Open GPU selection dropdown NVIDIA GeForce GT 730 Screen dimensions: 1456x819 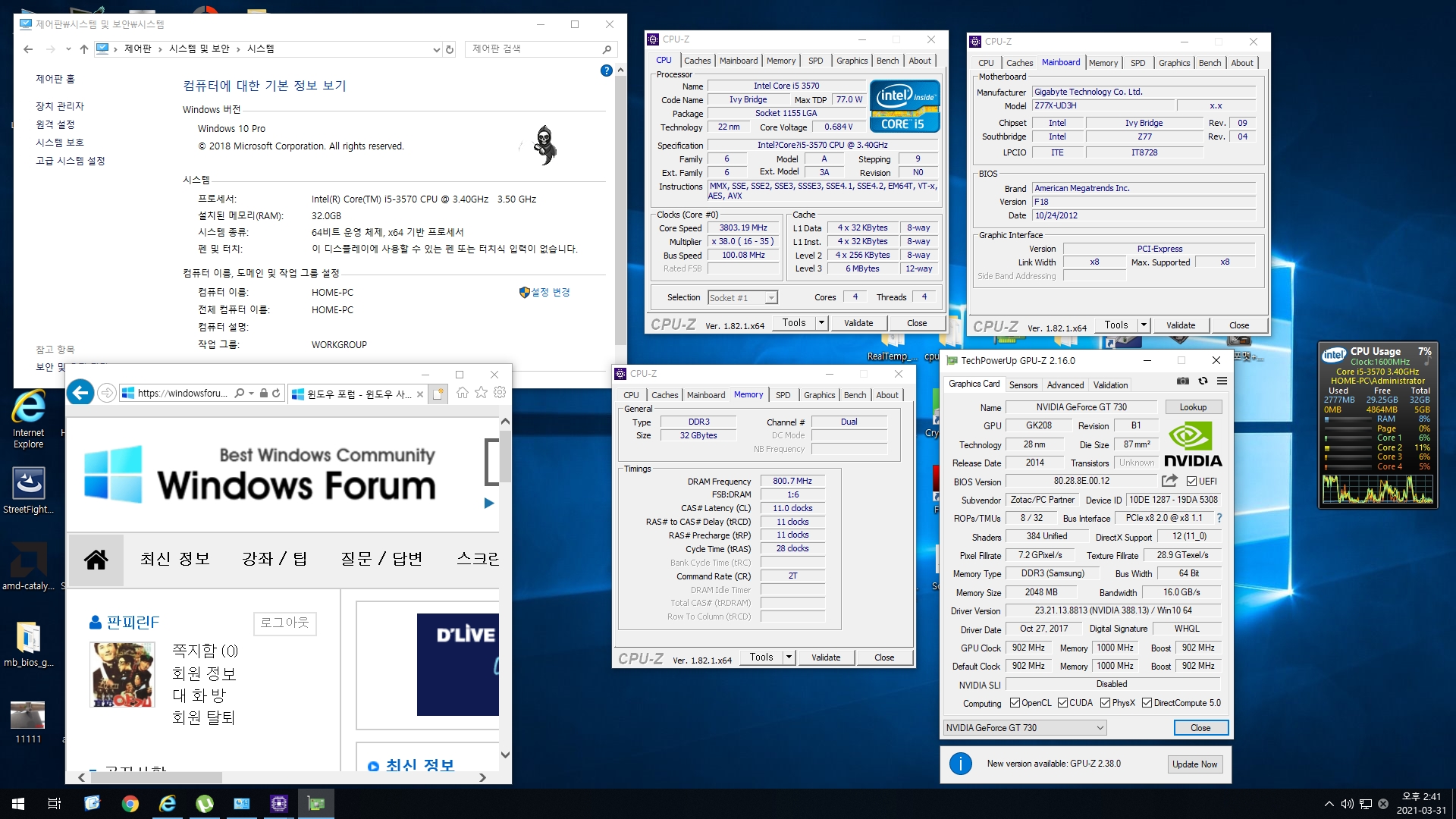(1025, 728)
